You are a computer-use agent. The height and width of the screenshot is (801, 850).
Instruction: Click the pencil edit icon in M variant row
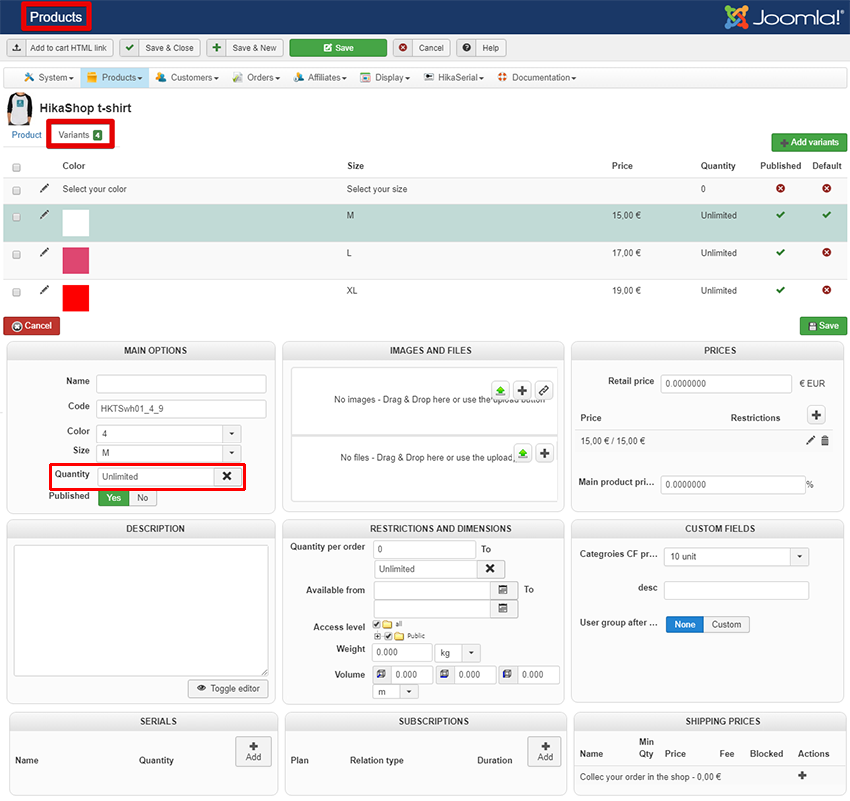[44, 215]
